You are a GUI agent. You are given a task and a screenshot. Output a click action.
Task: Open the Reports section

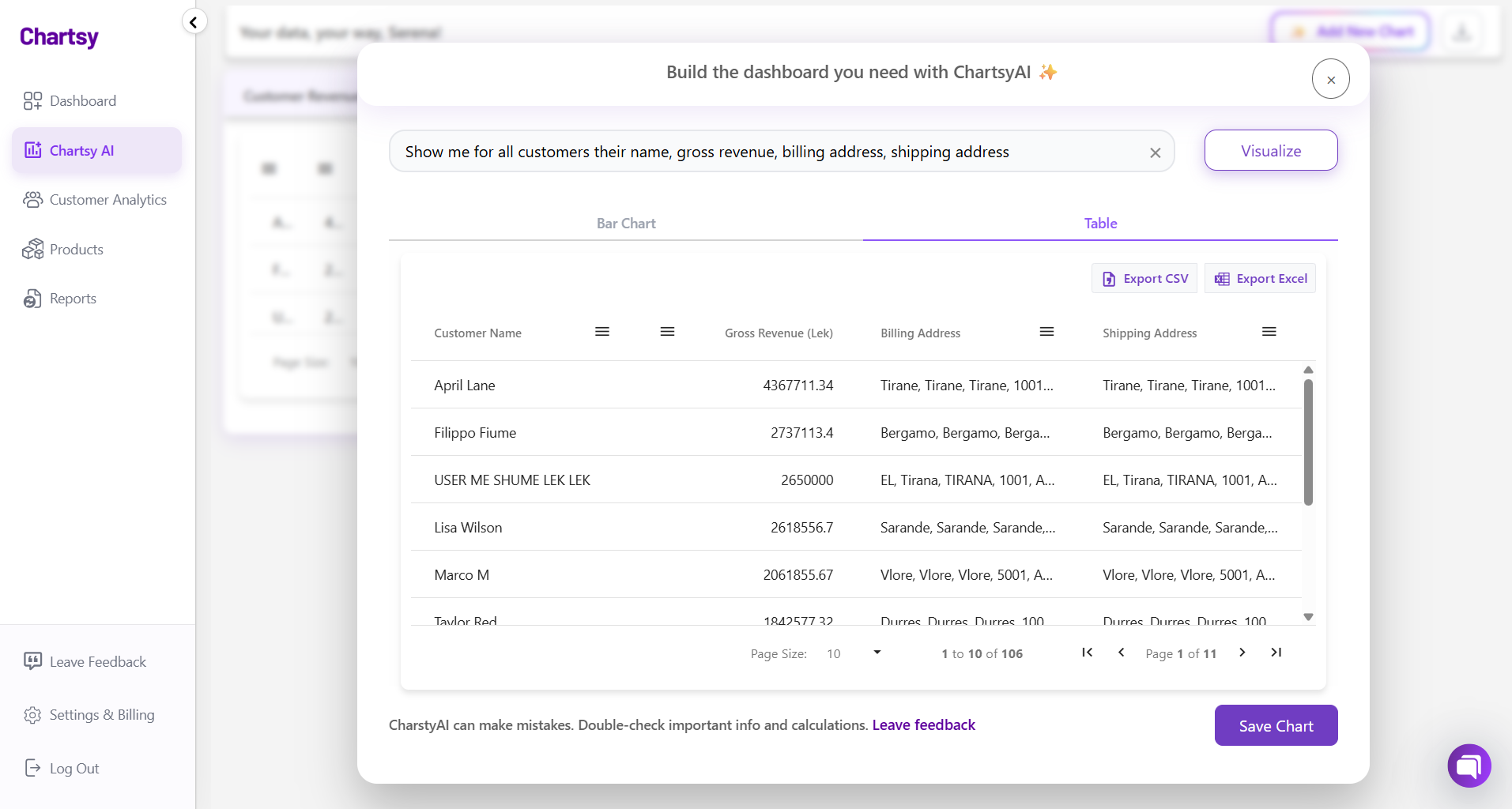coord(72,298)
